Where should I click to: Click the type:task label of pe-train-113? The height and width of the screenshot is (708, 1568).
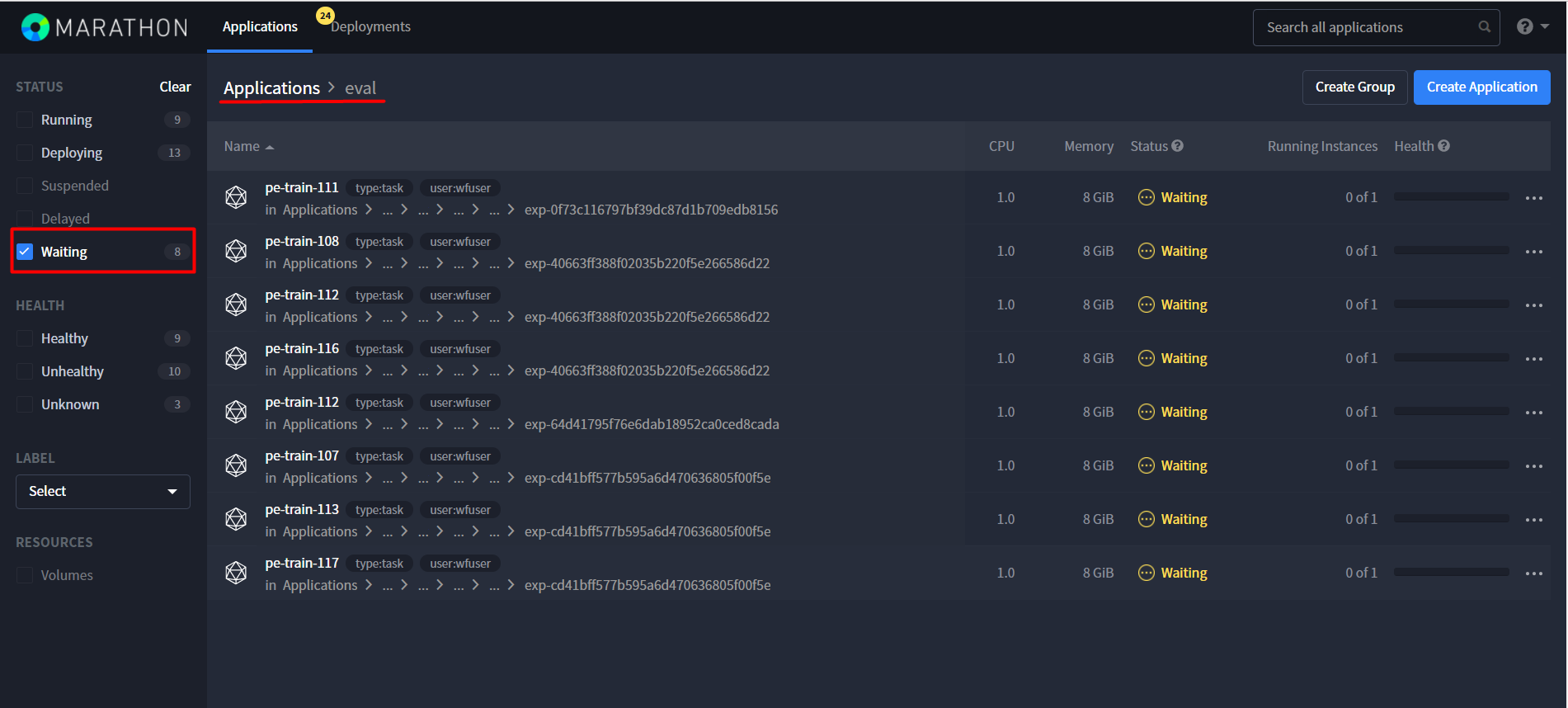tap(379, 510)
